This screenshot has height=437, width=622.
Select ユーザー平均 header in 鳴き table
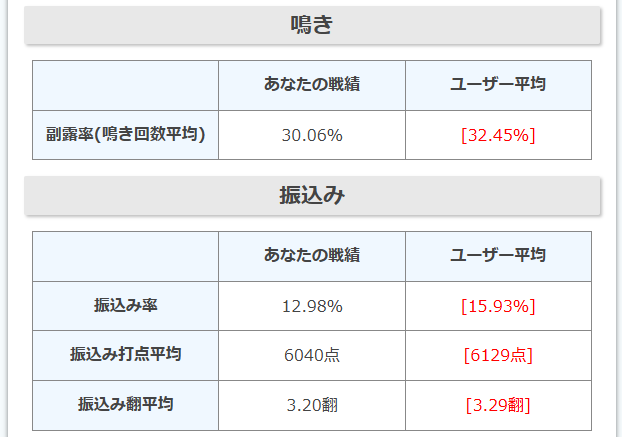click(498, 85)
